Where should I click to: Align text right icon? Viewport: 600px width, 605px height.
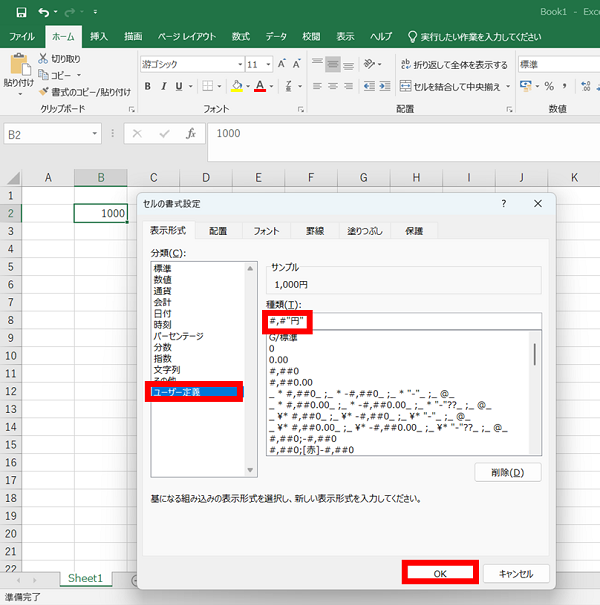click(348, 86)
